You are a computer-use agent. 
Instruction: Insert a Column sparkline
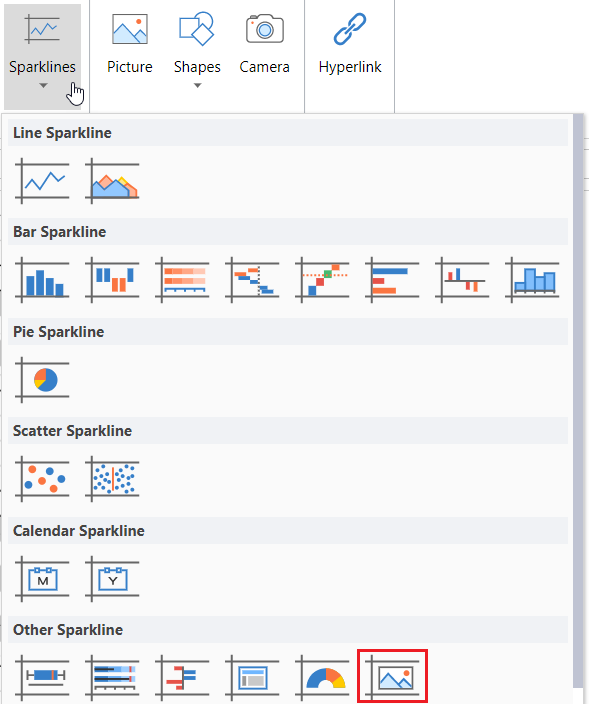[x=42, y=280]
